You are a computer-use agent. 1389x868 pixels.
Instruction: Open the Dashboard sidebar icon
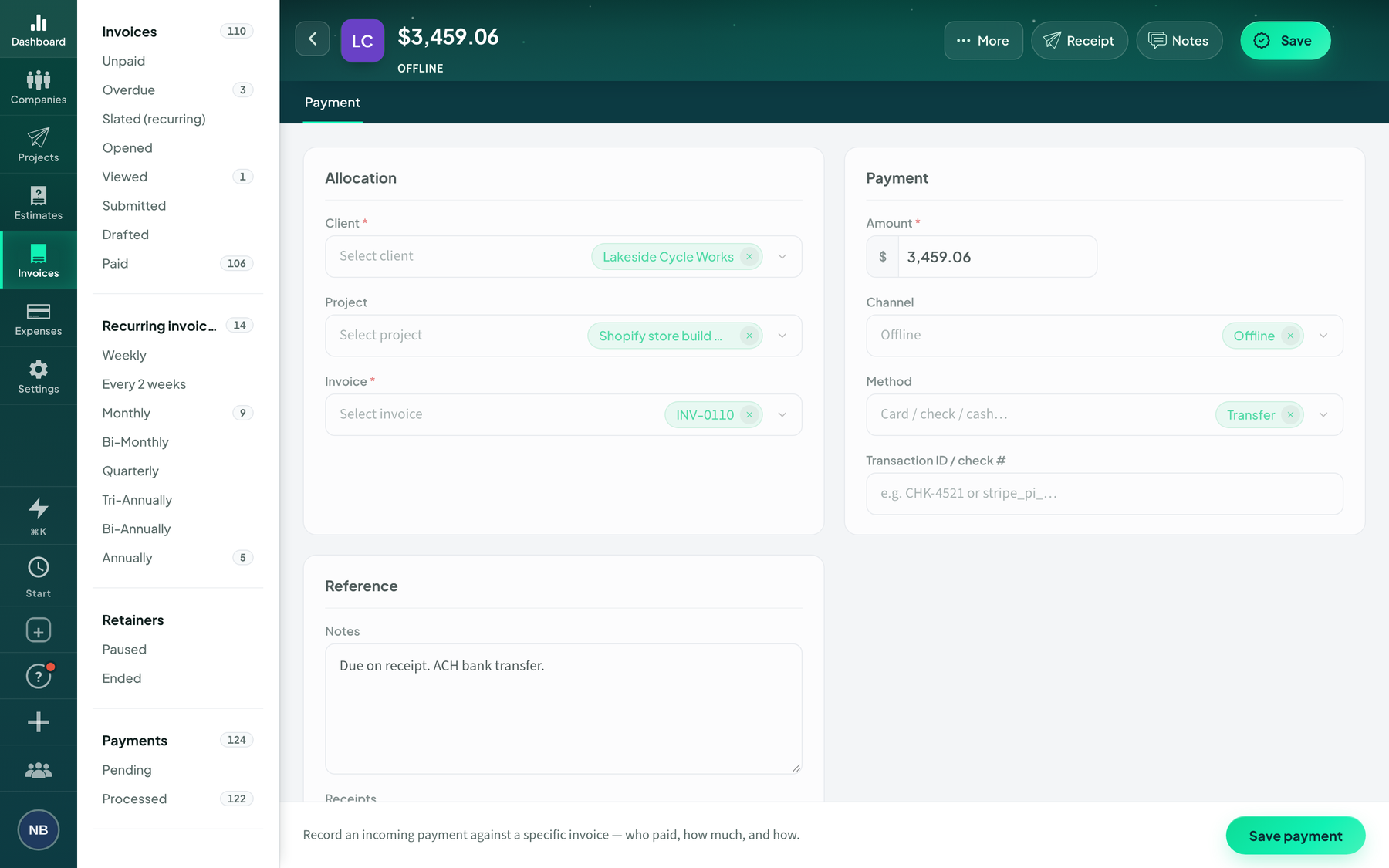pyautogui.click(x=38, y=29)
